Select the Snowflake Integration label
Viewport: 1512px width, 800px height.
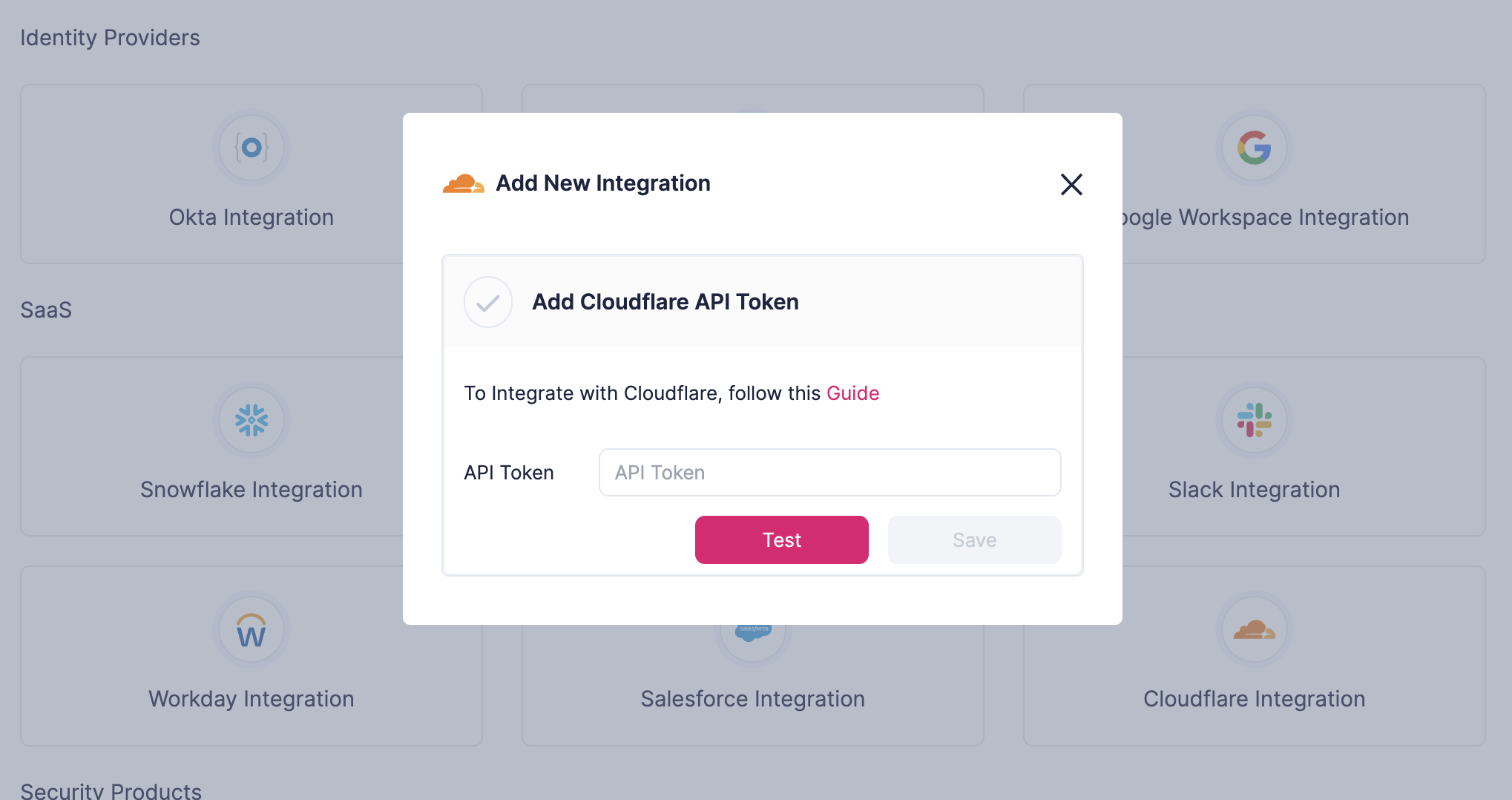click(x=252, y=490)
